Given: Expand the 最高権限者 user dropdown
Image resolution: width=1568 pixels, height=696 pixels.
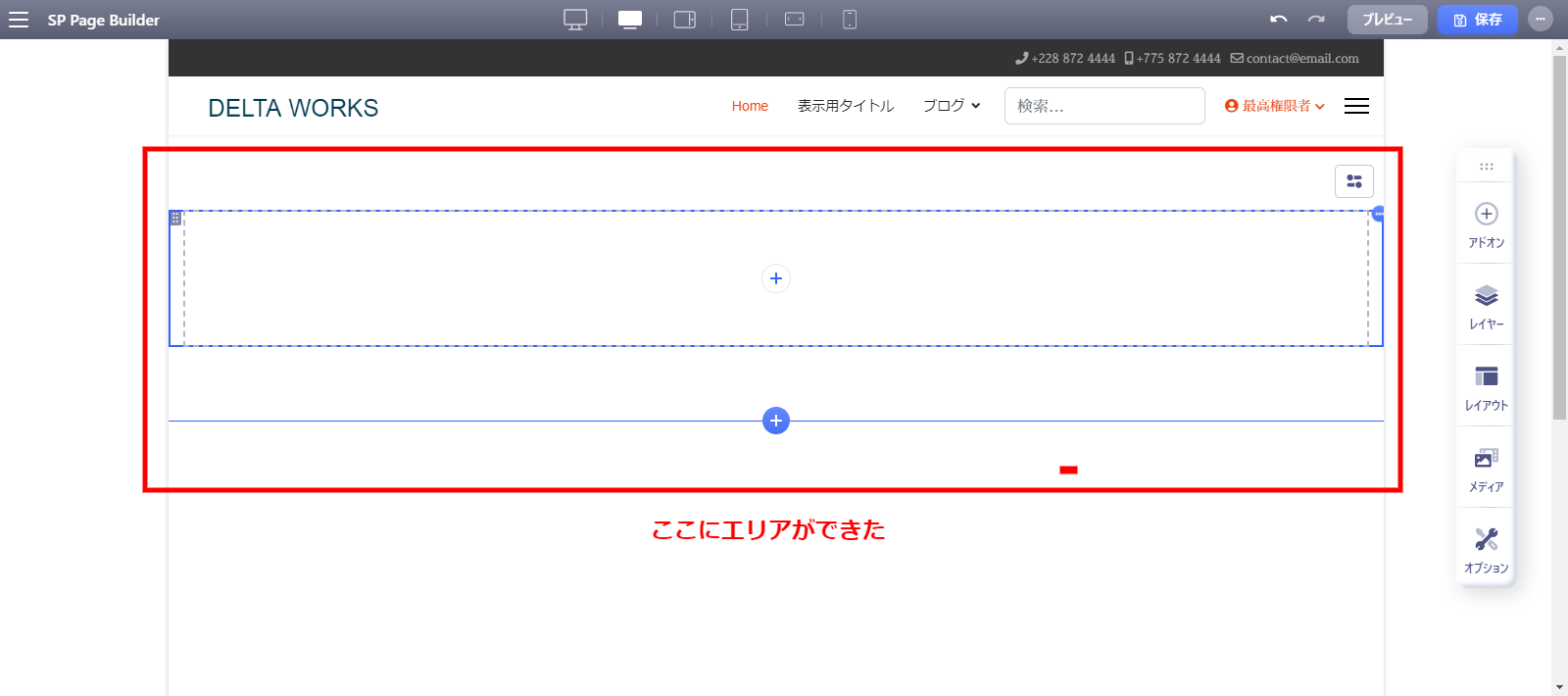Looking at the screenshot, I should [x=1275, y=106].
